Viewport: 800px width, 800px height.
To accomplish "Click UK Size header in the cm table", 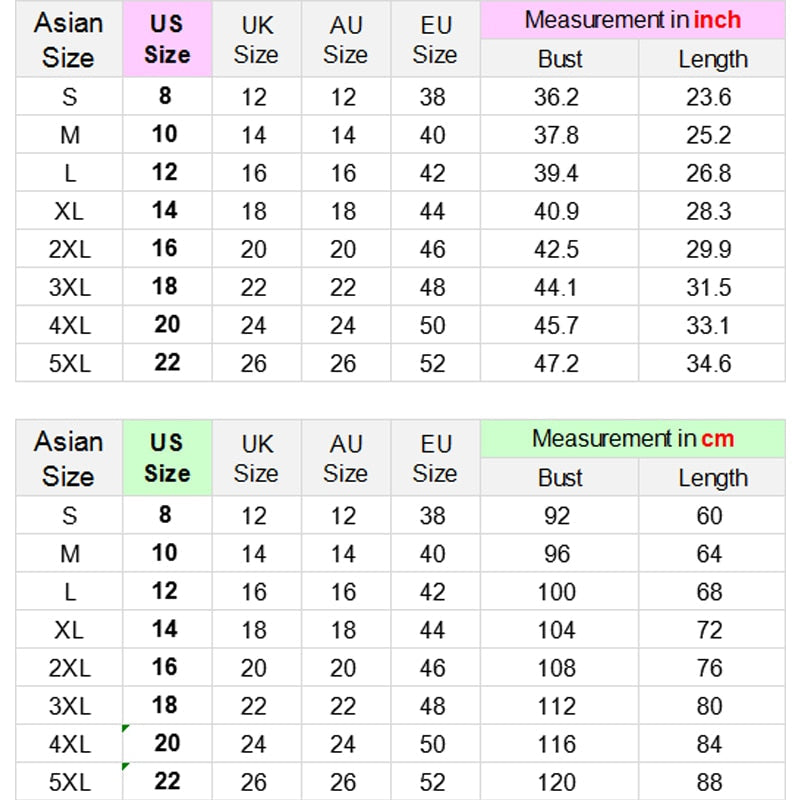I will 255,458.
